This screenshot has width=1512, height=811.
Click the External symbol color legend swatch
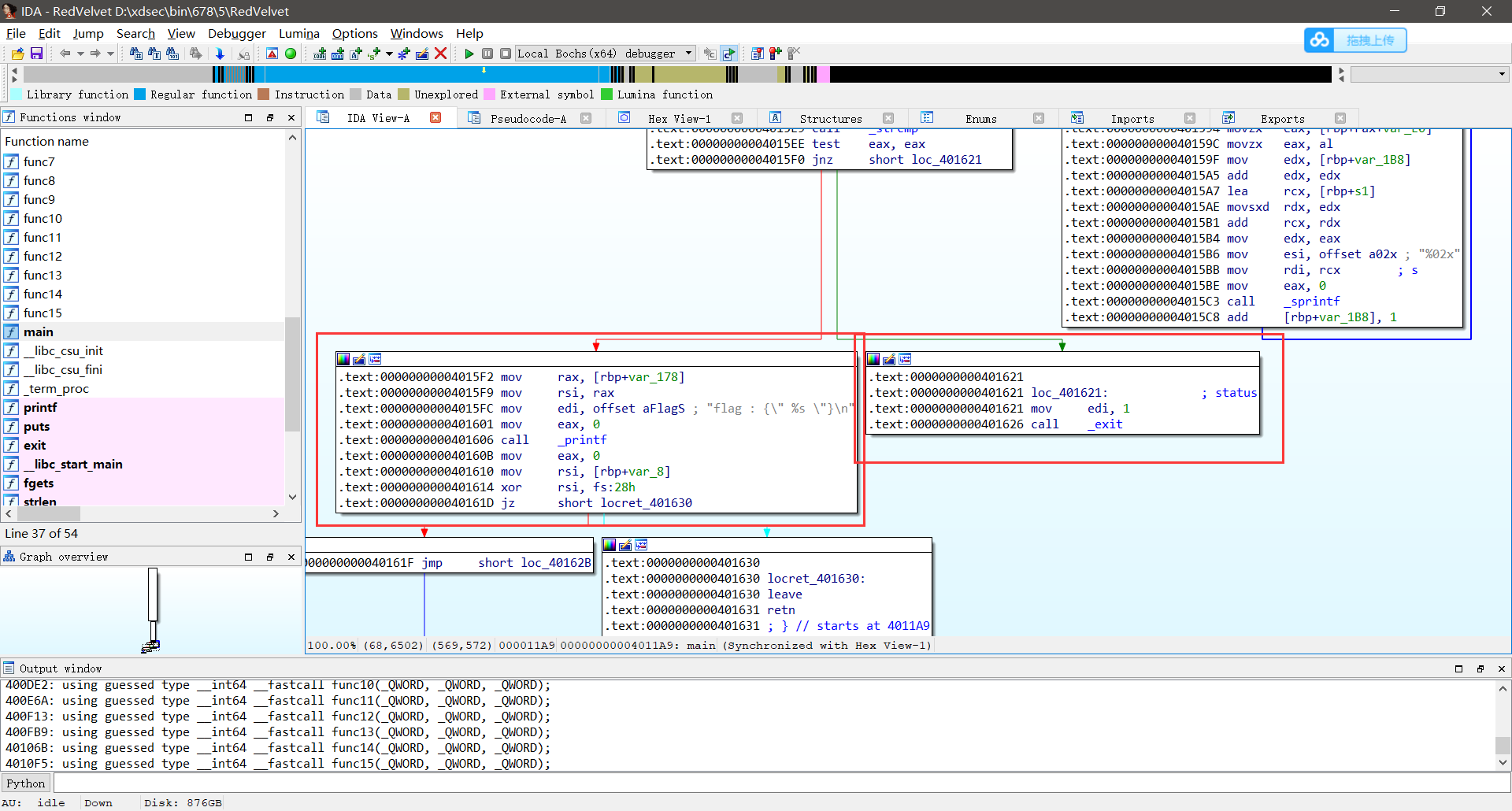coord(489,94)
